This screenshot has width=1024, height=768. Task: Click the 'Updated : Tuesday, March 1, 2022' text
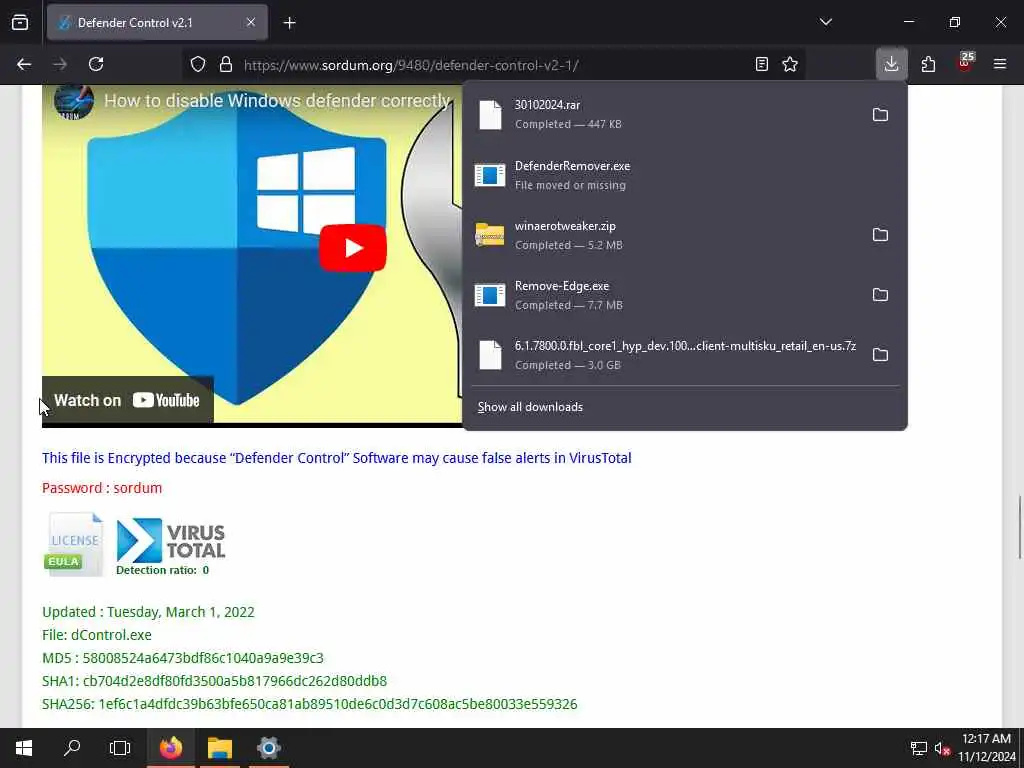[x=148, y=612]
